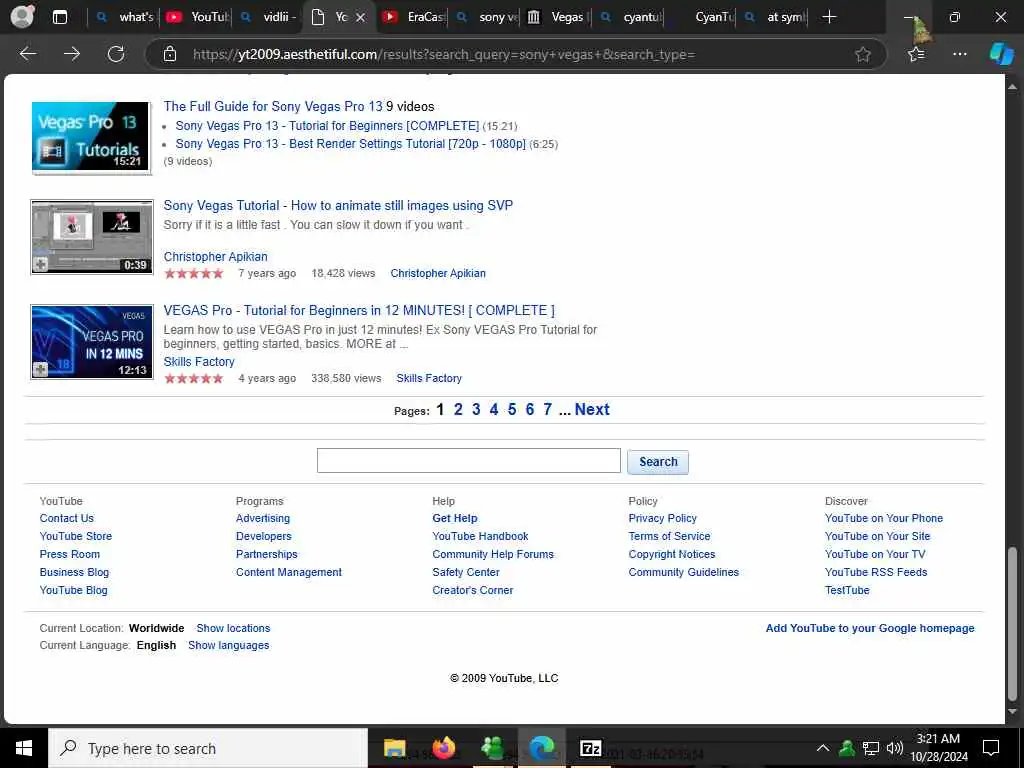
Task: Open the notification center icon
Action: click(x=991, y=748)
